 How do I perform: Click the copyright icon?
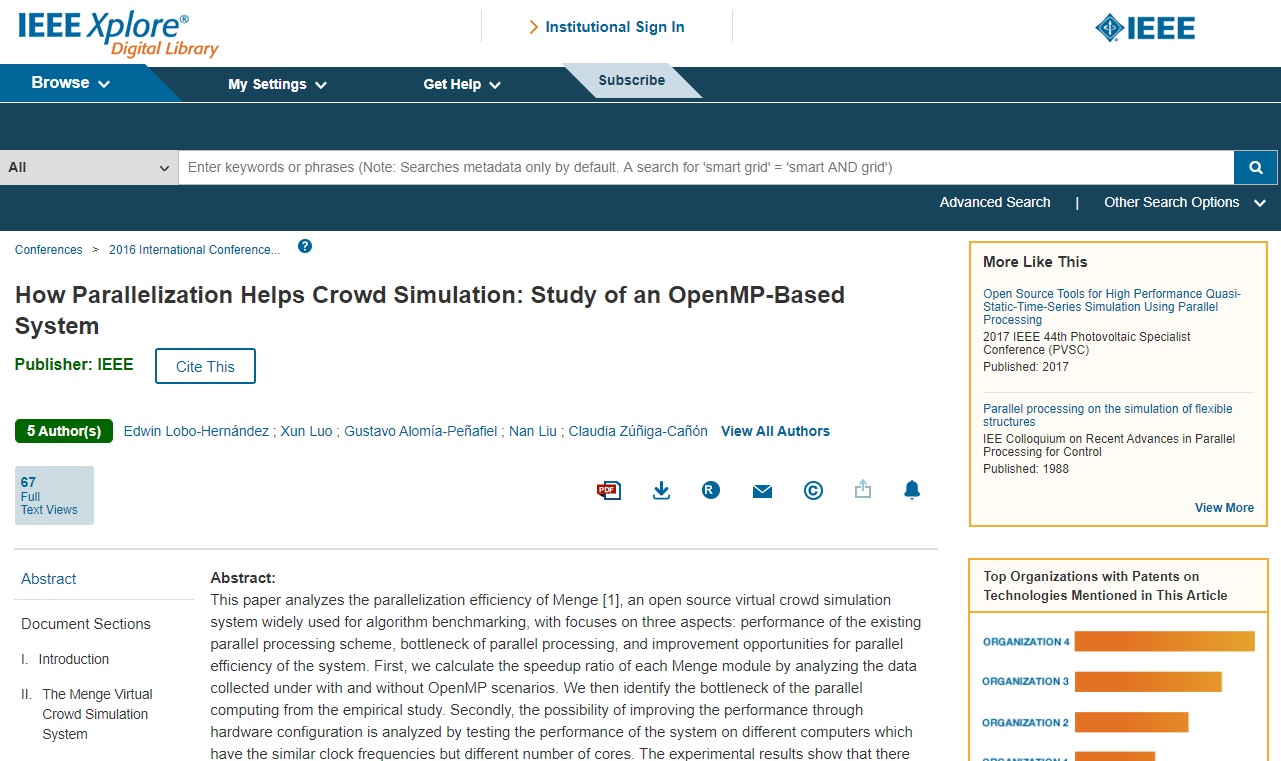pyautogui.click(x=813, y=490)
